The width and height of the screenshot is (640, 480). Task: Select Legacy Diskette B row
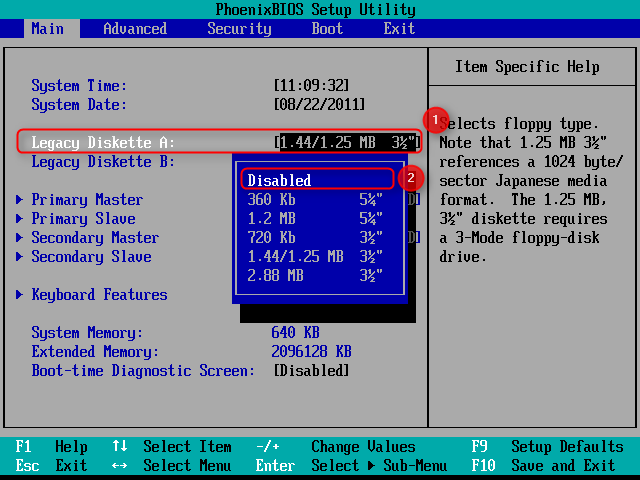[103, 162]
